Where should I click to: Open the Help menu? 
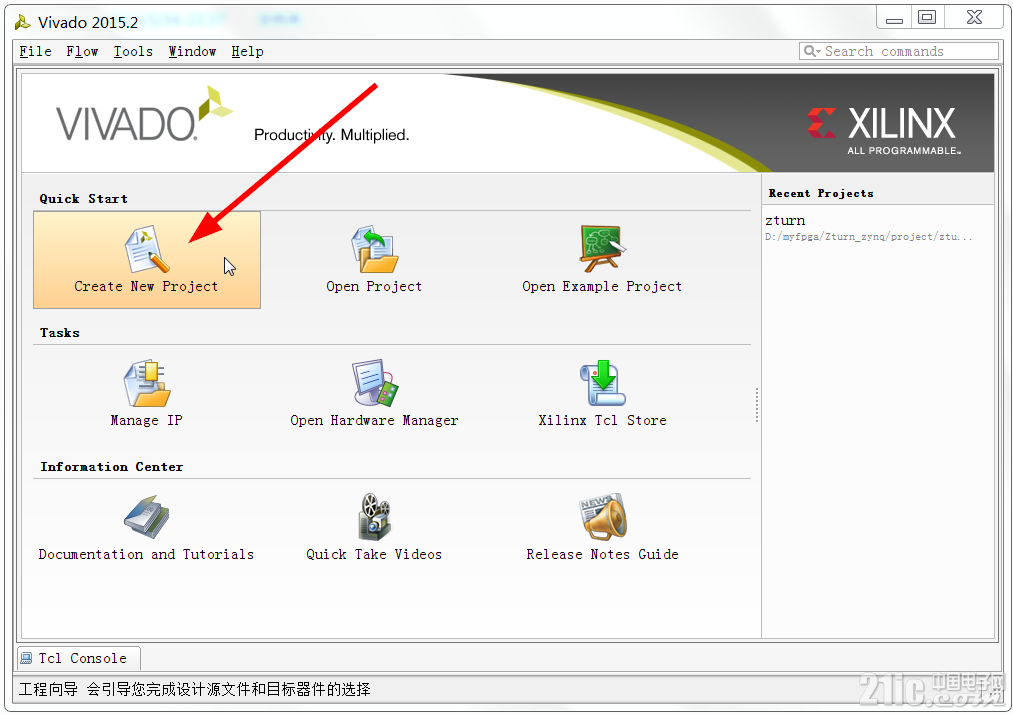tap(247, 52)
